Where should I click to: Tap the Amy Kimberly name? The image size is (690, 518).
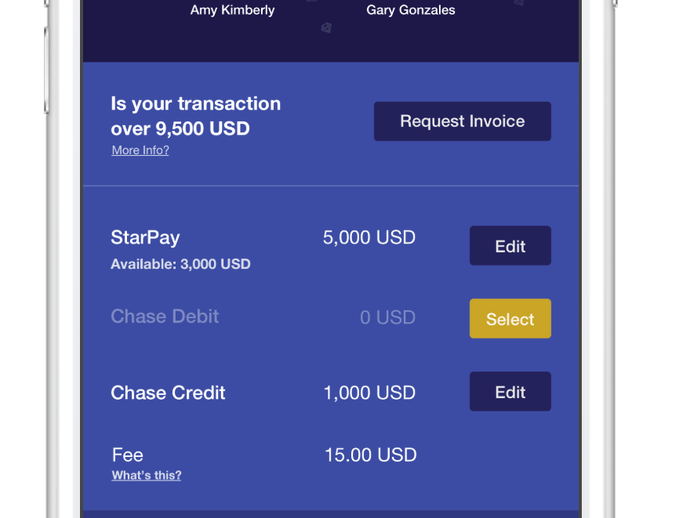[232, 10]
